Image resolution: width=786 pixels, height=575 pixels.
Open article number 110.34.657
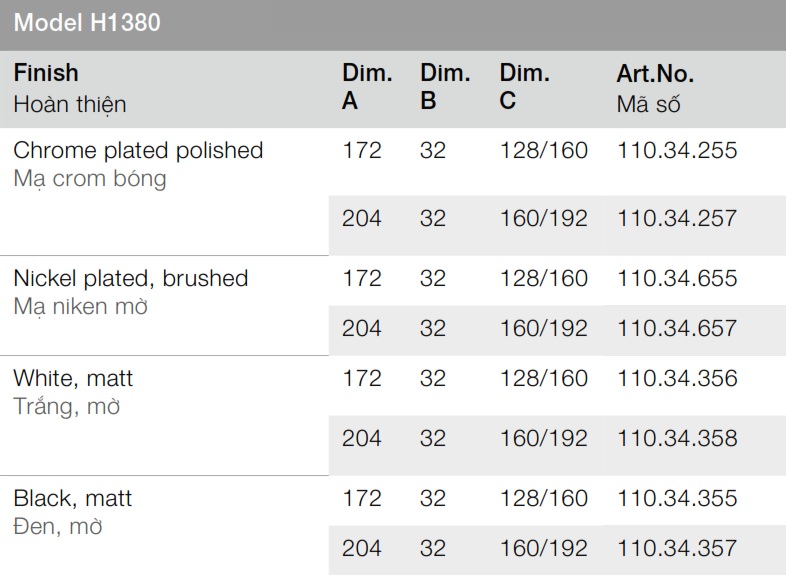[678, 328]
